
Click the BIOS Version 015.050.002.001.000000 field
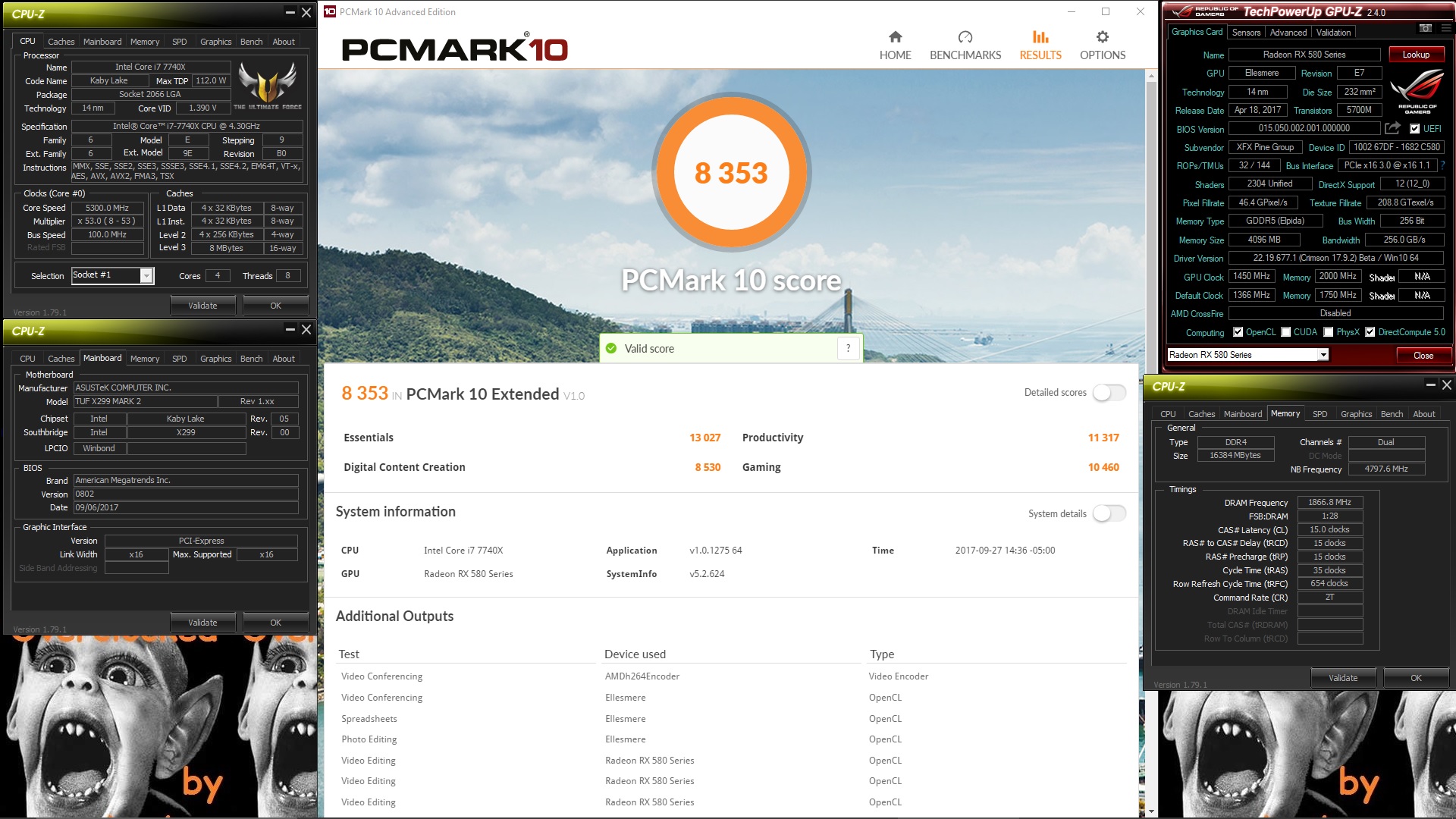[1304, 128]
